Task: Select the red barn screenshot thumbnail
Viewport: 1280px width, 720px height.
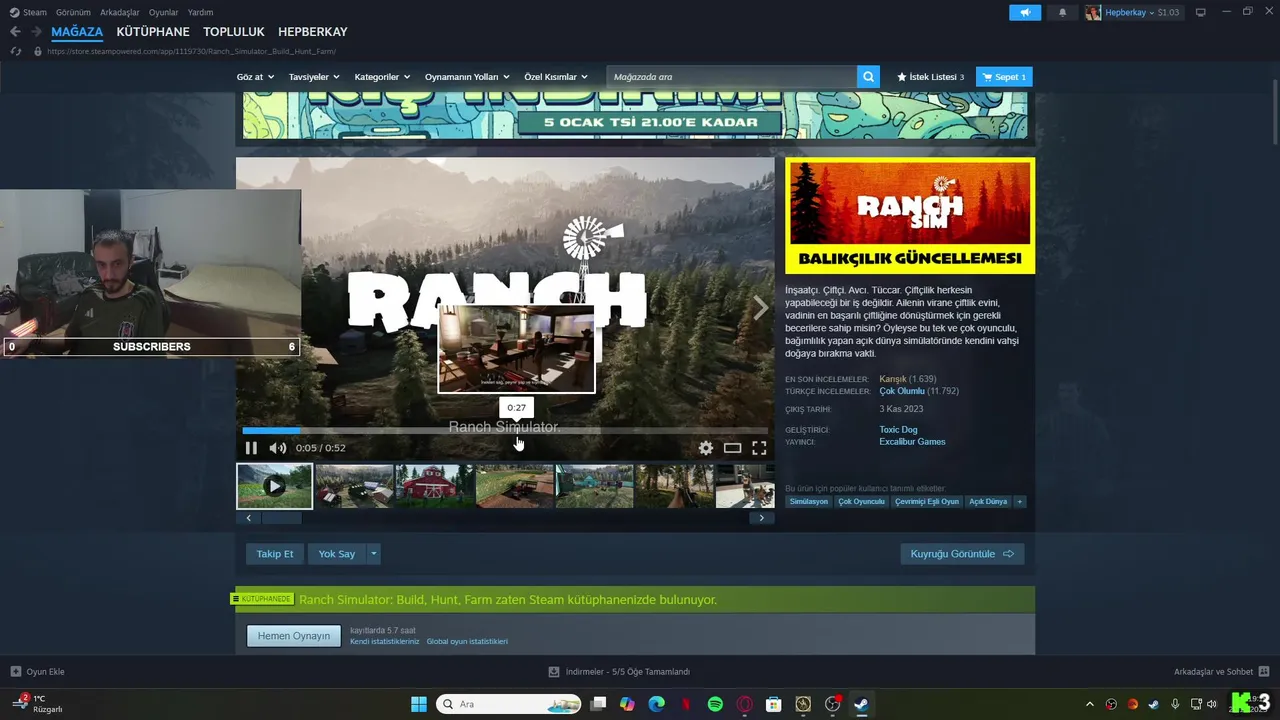Action: pyautogui.click(x=435, y=486)
